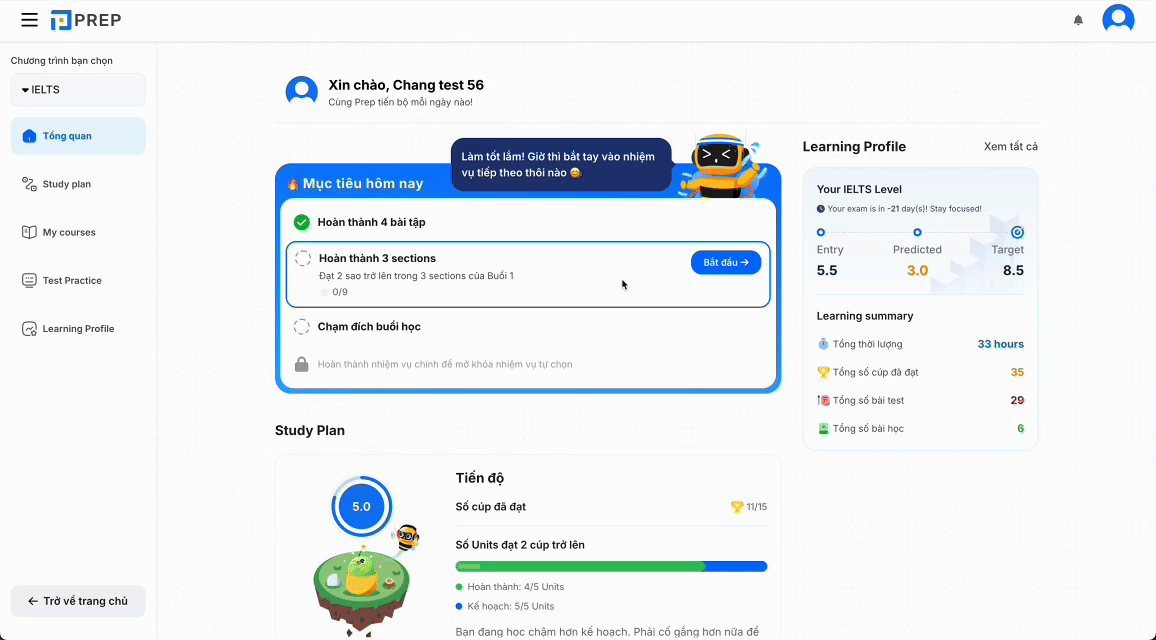Click Trở về trang chủ button
1156x640 pixels.
[x=78, y=601]
